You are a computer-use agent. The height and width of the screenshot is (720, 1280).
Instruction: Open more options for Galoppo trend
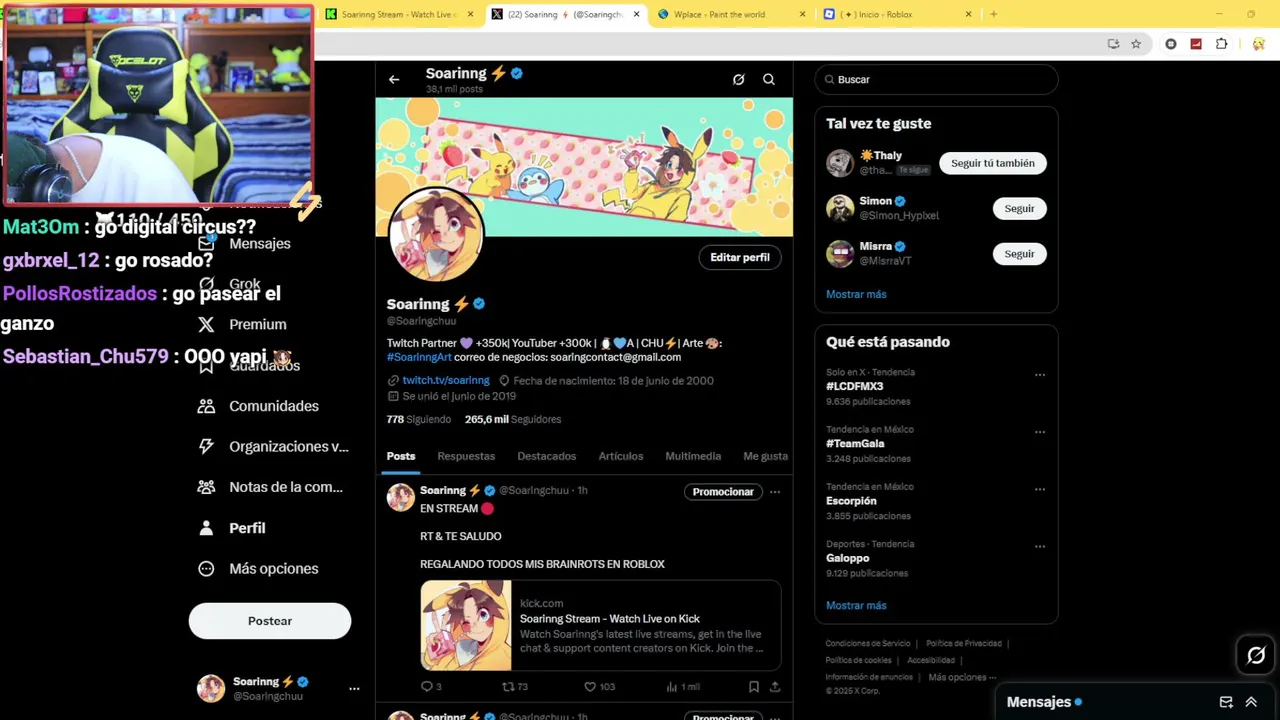pos(1040,547)
